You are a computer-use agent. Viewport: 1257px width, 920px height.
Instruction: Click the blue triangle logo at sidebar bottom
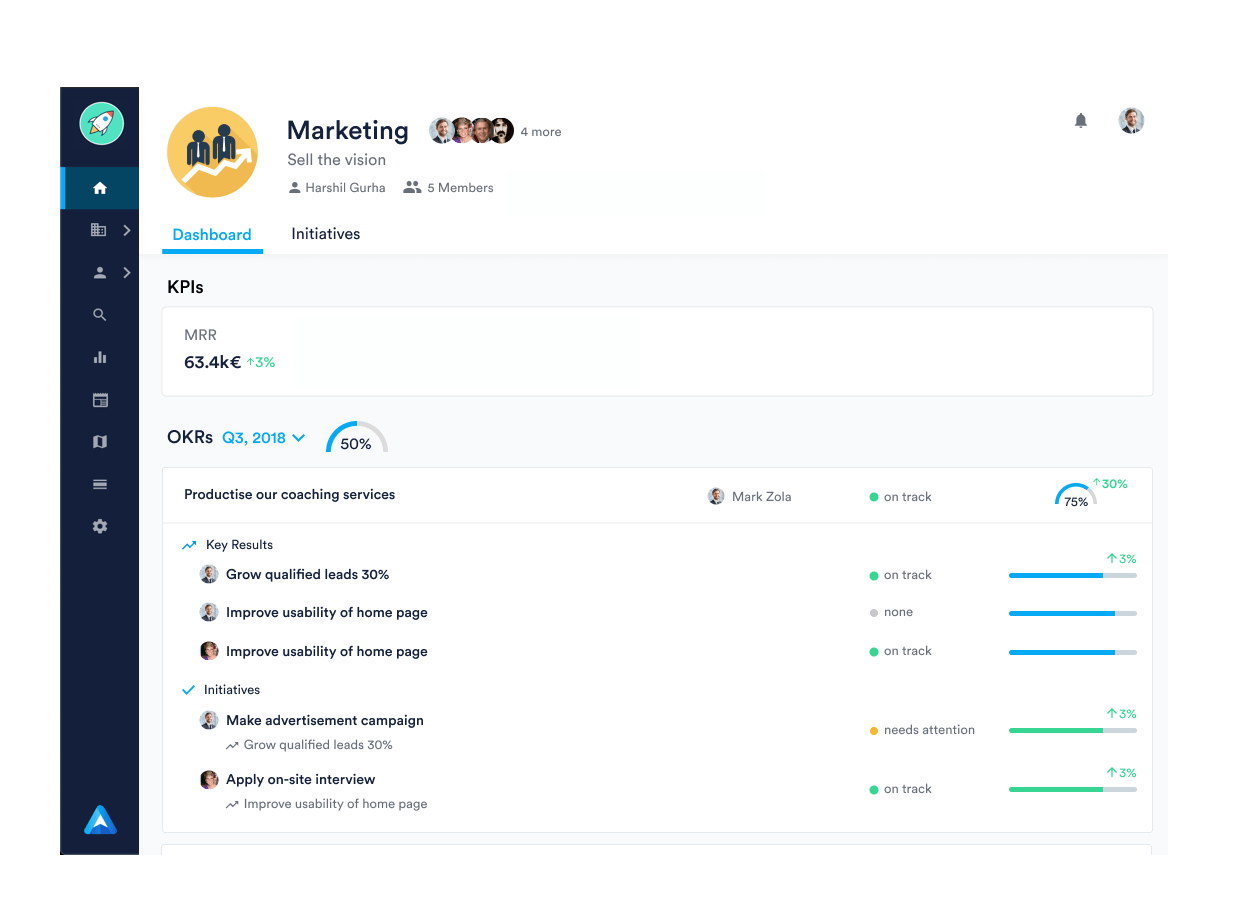point(100,820)
